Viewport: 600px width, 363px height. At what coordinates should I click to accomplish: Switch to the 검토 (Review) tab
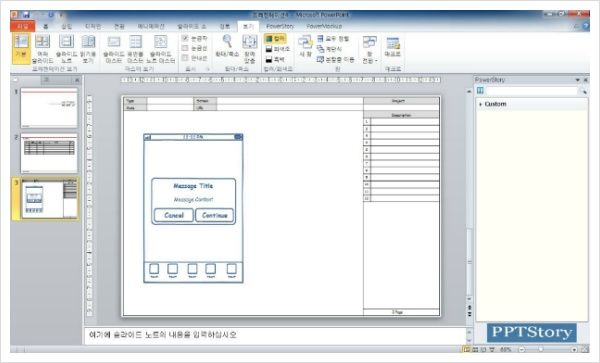[x=225, y=26]
